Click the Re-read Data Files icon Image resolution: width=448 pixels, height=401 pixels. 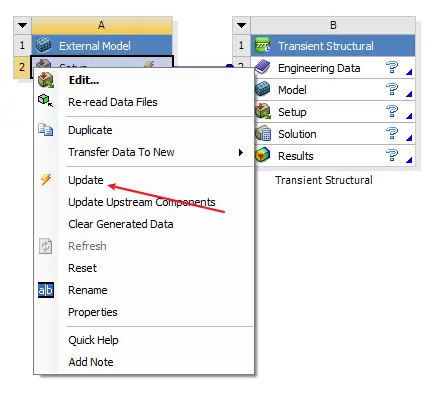coord(46,100)
